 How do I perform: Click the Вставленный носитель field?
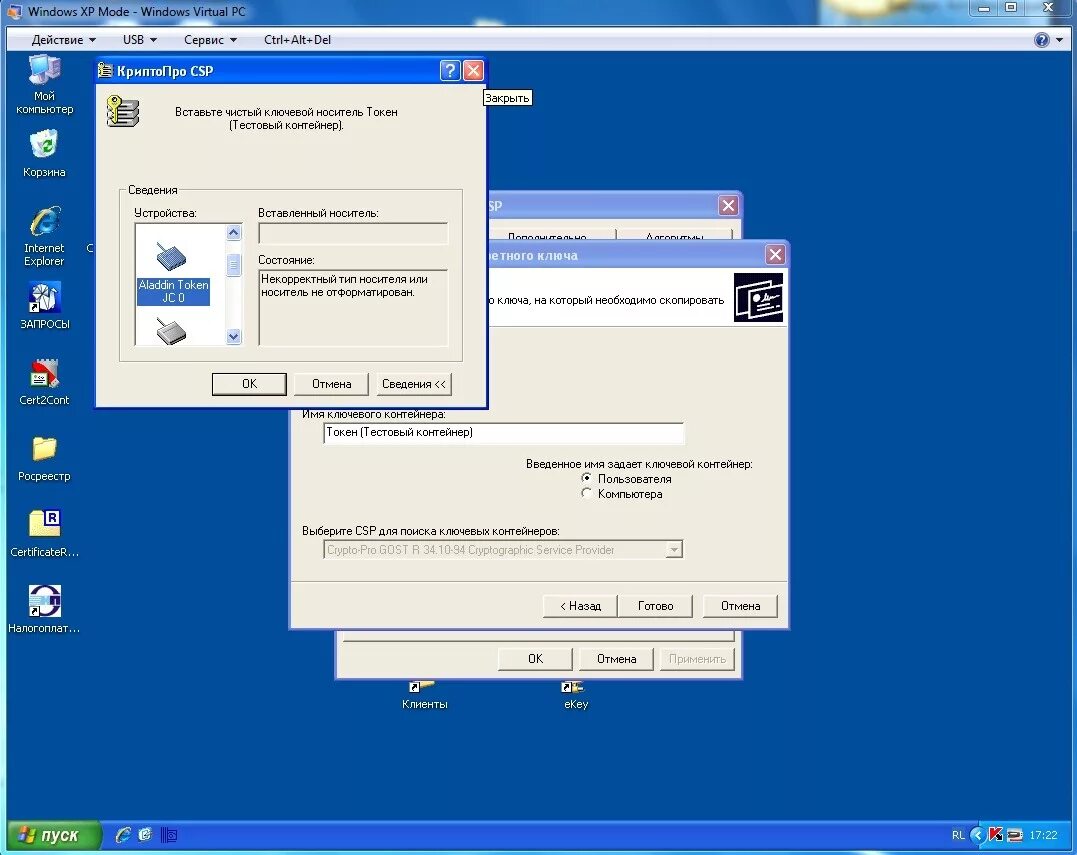point(353,233)
